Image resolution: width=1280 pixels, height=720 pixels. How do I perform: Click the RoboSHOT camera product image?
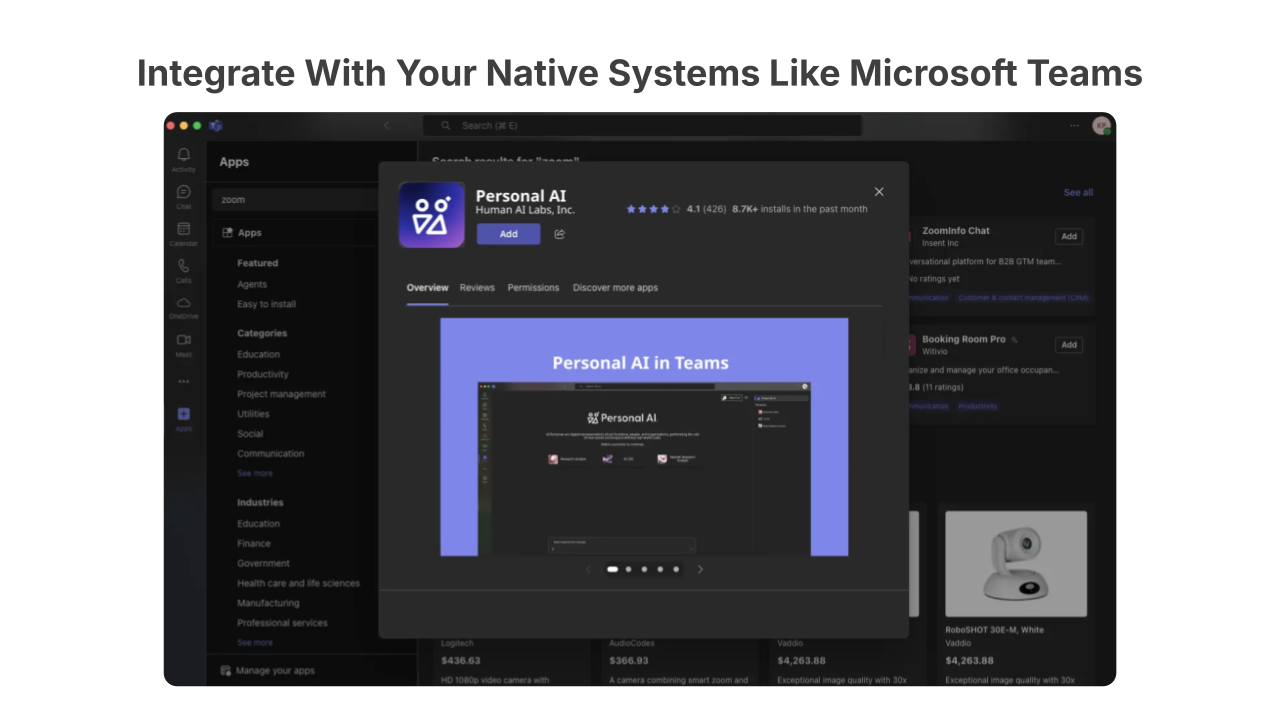click(x=1016, y=564)
